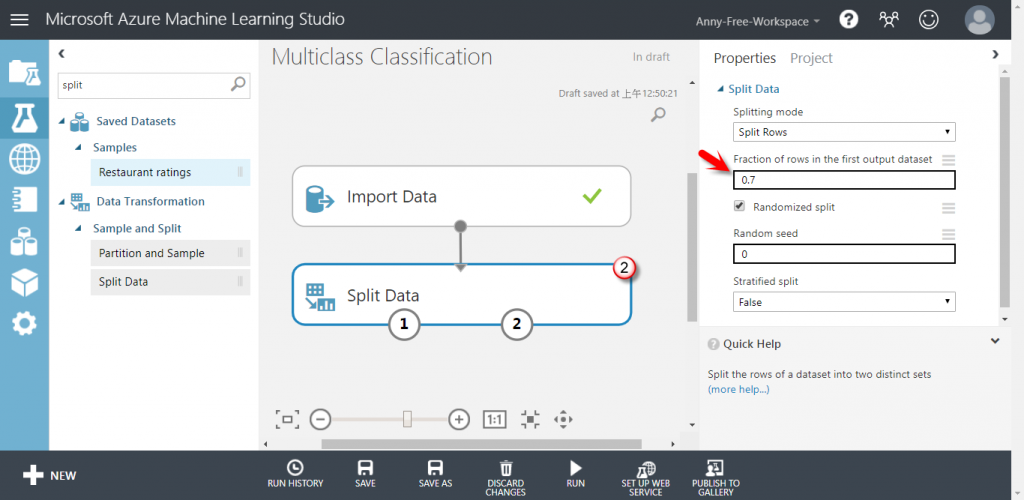
Task: Click the module search magnifier icon
Action: [239, 84]
